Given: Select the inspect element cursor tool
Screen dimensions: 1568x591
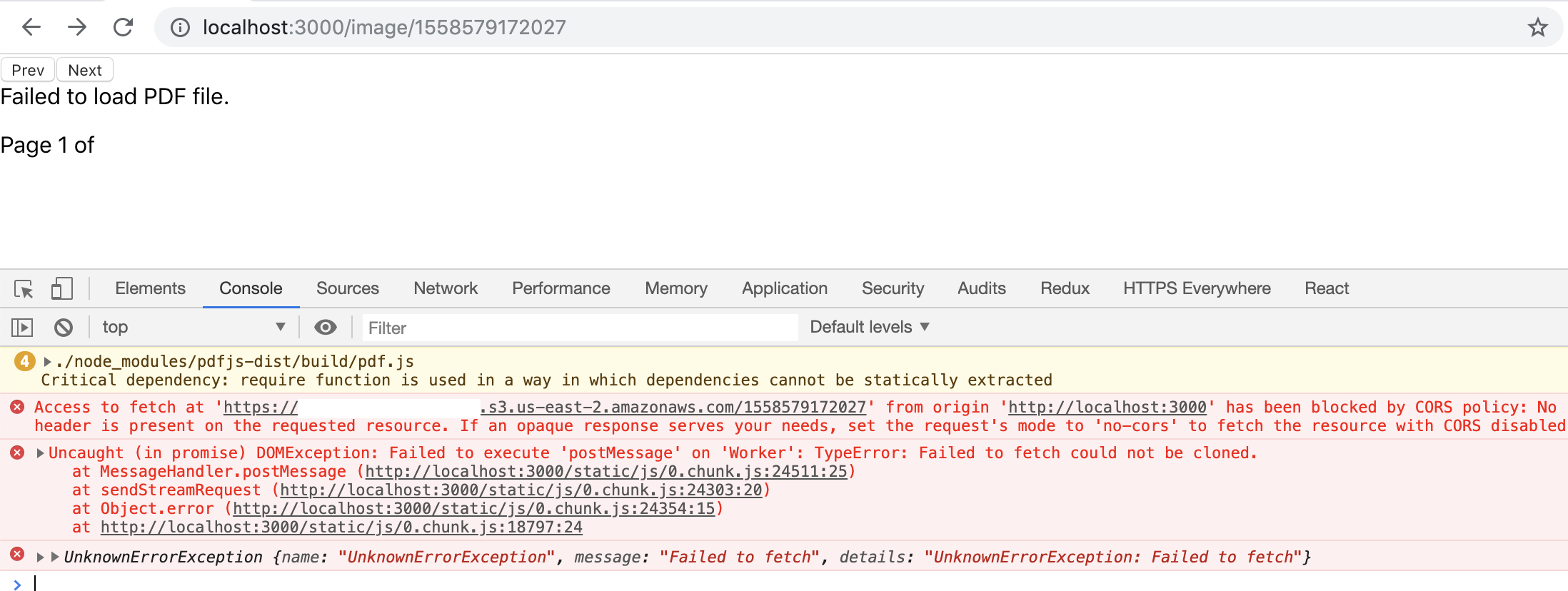Looking at the screenshot, I should [x=22, y=288].
